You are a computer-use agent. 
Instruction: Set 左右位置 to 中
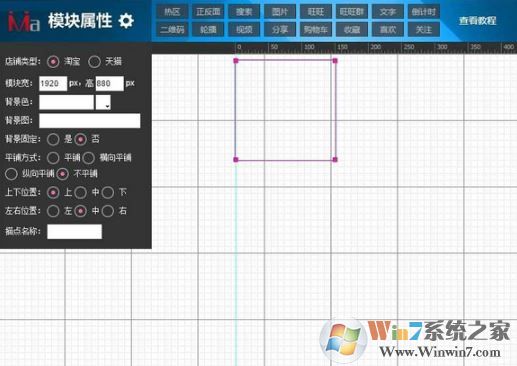click(80, 211)
